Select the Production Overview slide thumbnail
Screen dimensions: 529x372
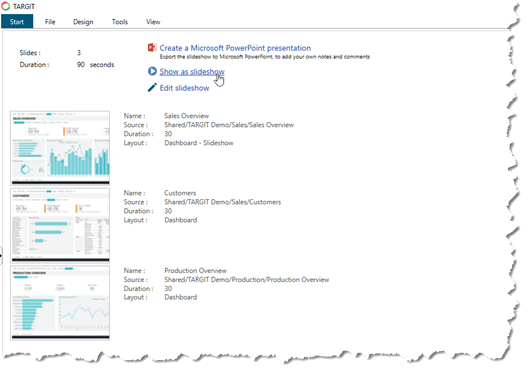coord(60,303)
